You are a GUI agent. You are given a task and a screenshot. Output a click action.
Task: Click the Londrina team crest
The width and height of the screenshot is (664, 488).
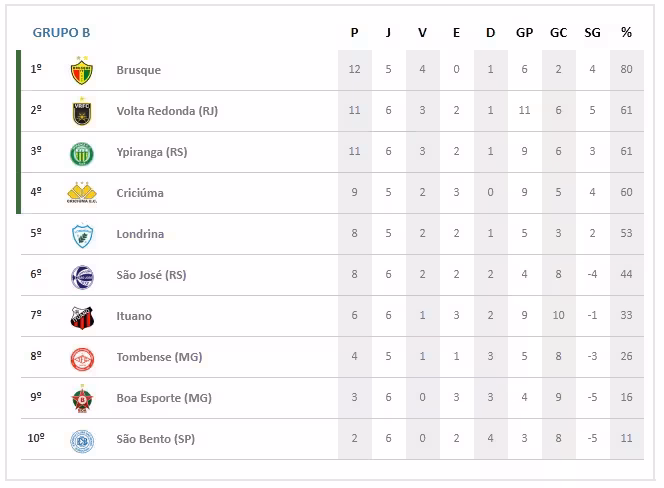(x=82, y=235)
